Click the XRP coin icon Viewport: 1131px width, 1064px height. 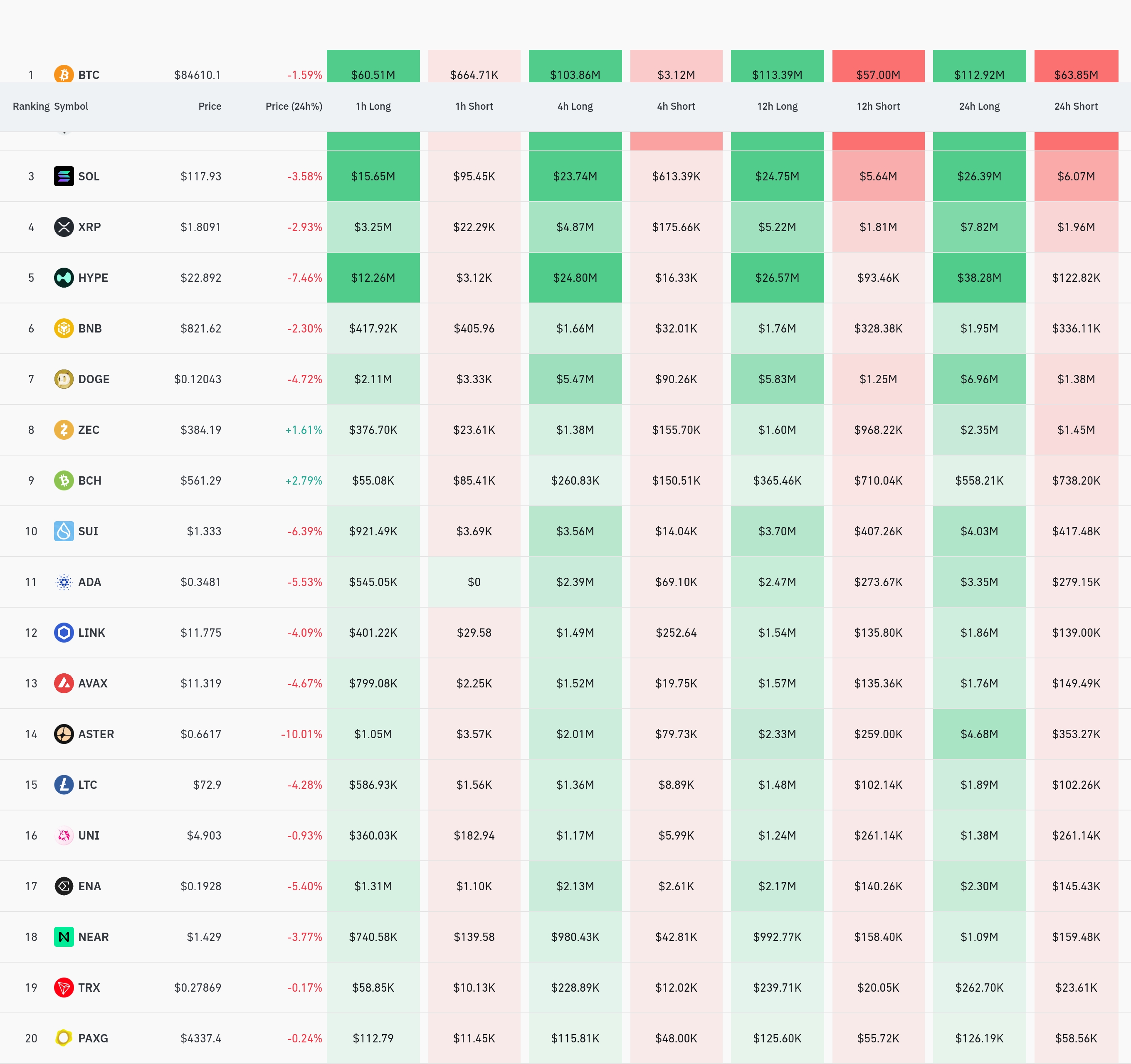[64, 227]
